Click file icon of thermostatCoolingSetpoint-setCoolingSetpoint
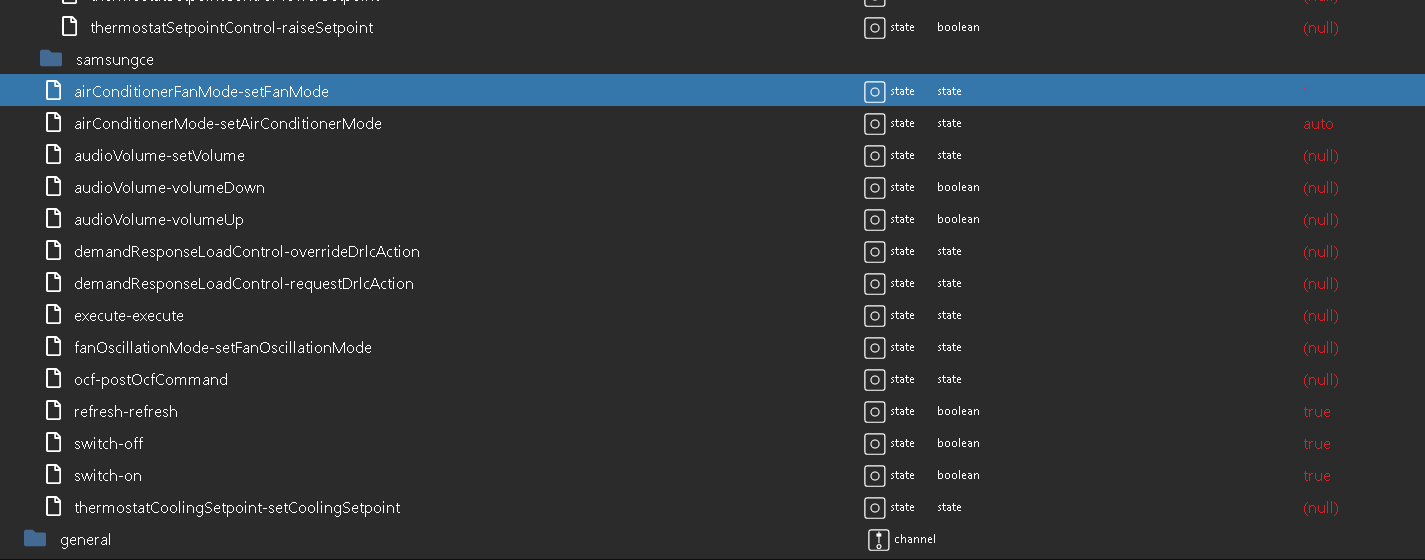The image size is (1425, 560). coord(54,507)
